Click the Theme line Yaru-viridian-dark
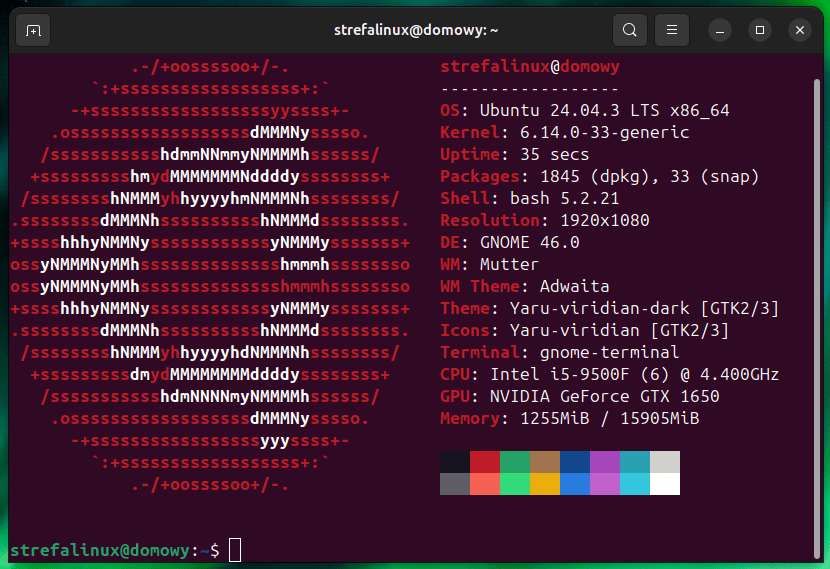This screenshot has height=569, width=830. pos(609,308)
